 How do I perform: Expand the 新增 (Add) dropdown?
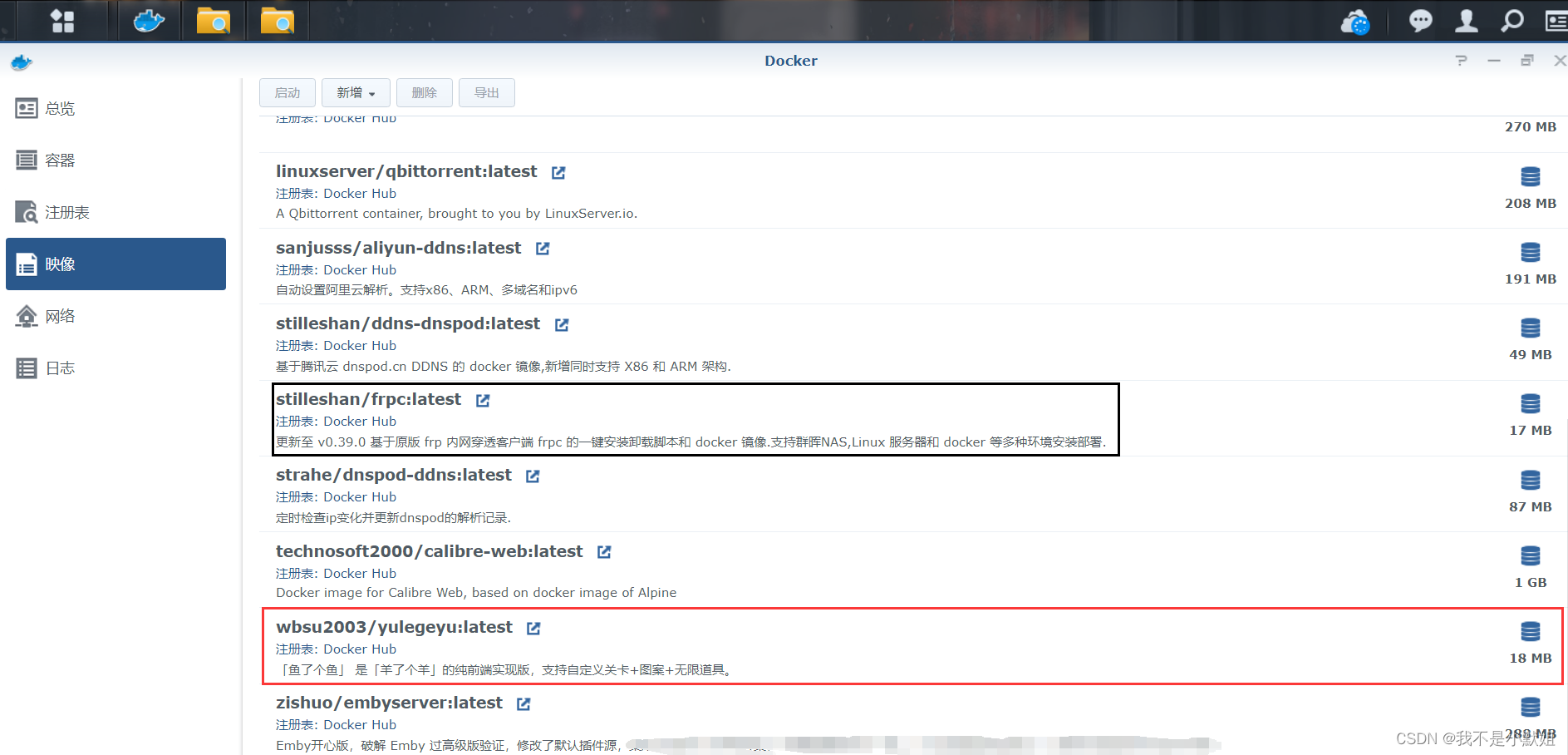[x=356, y=92]
